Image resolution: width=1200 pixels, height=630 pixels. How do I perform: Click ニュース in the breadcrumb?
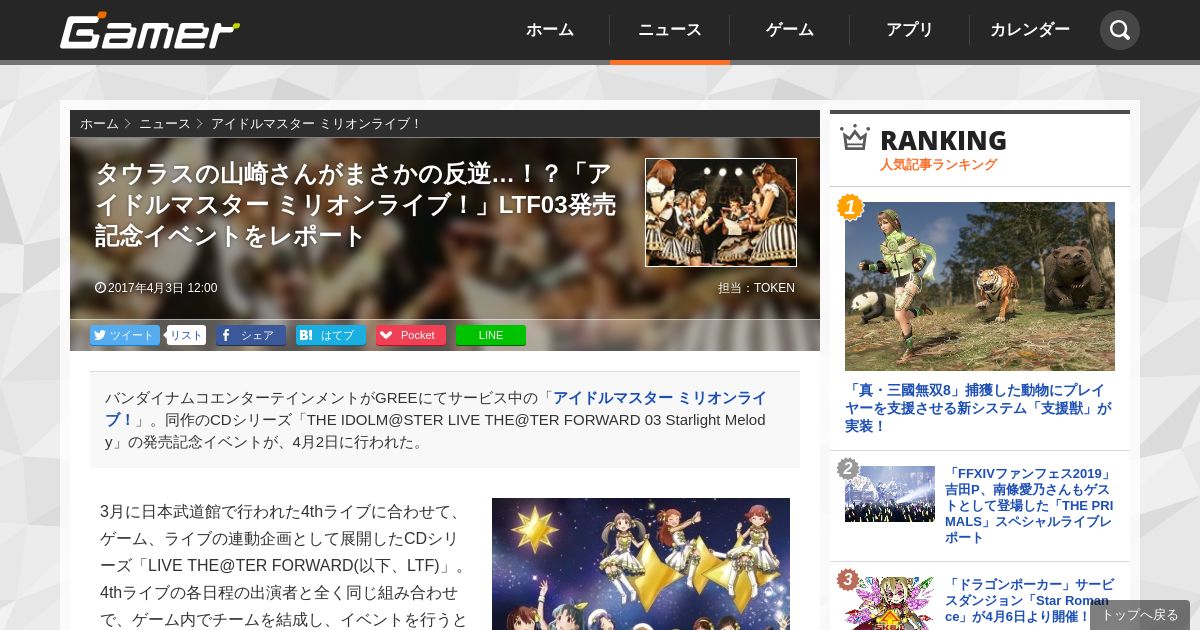(164, 124)
